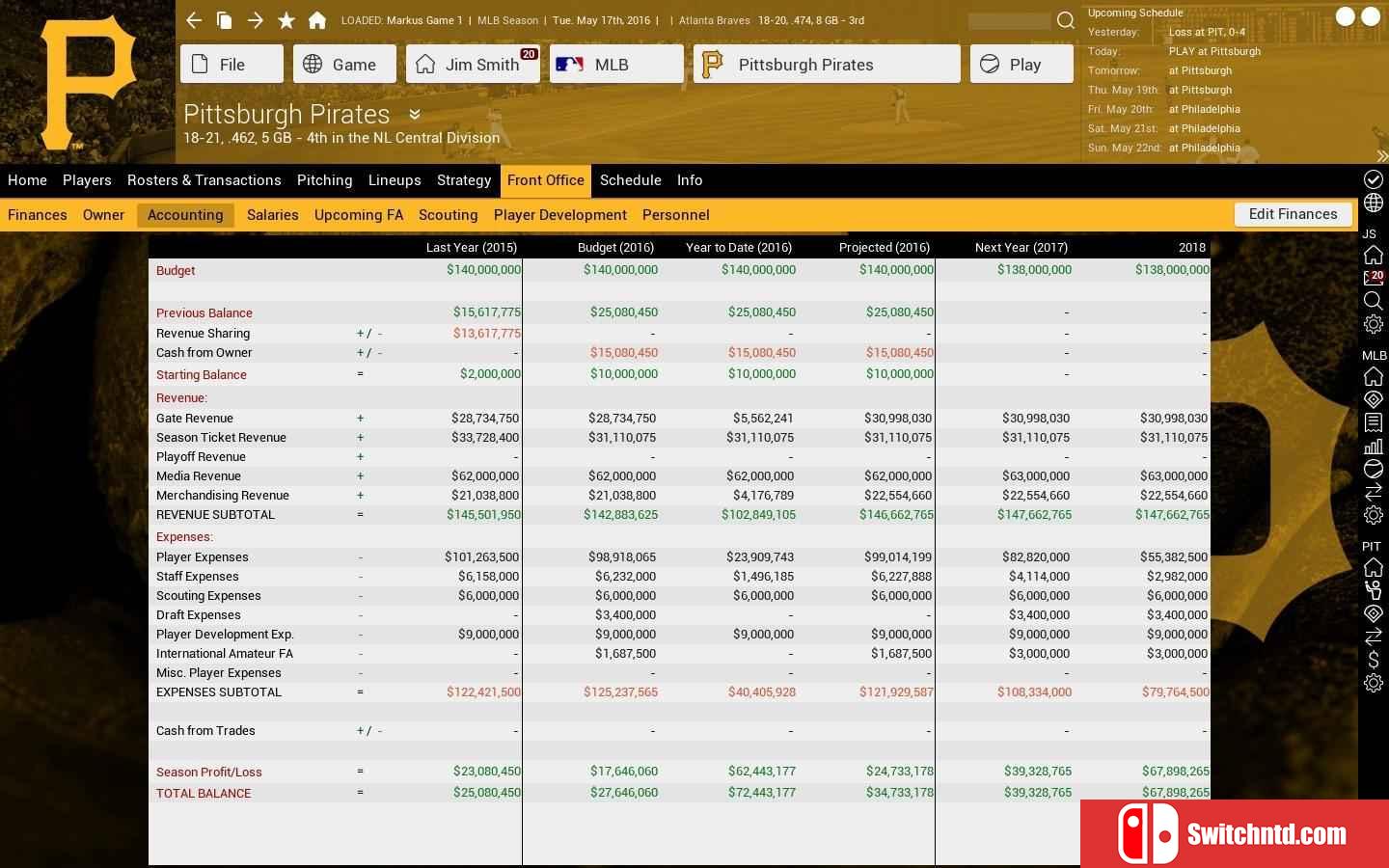Open the MLB league menu

tap(616, 64)
